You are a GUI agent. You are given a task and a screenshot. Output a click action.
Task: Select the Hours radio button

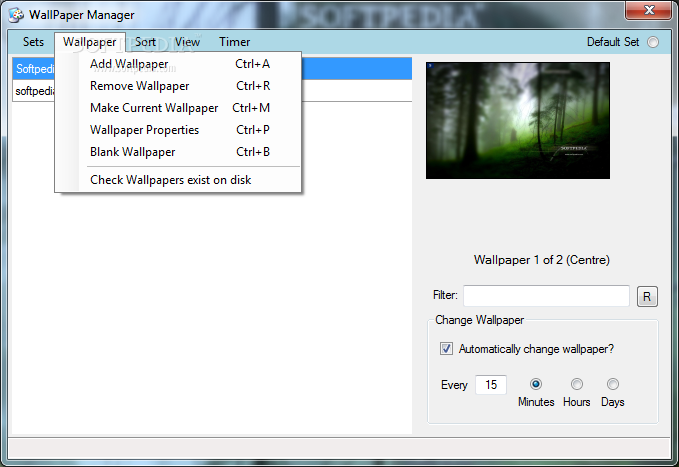pyautogui.click(x=577, y=384)
